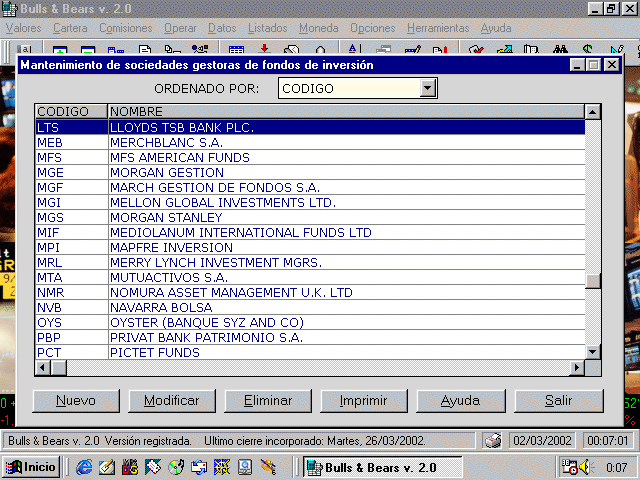
Task: Open the Operar menu
Action: 180,28
